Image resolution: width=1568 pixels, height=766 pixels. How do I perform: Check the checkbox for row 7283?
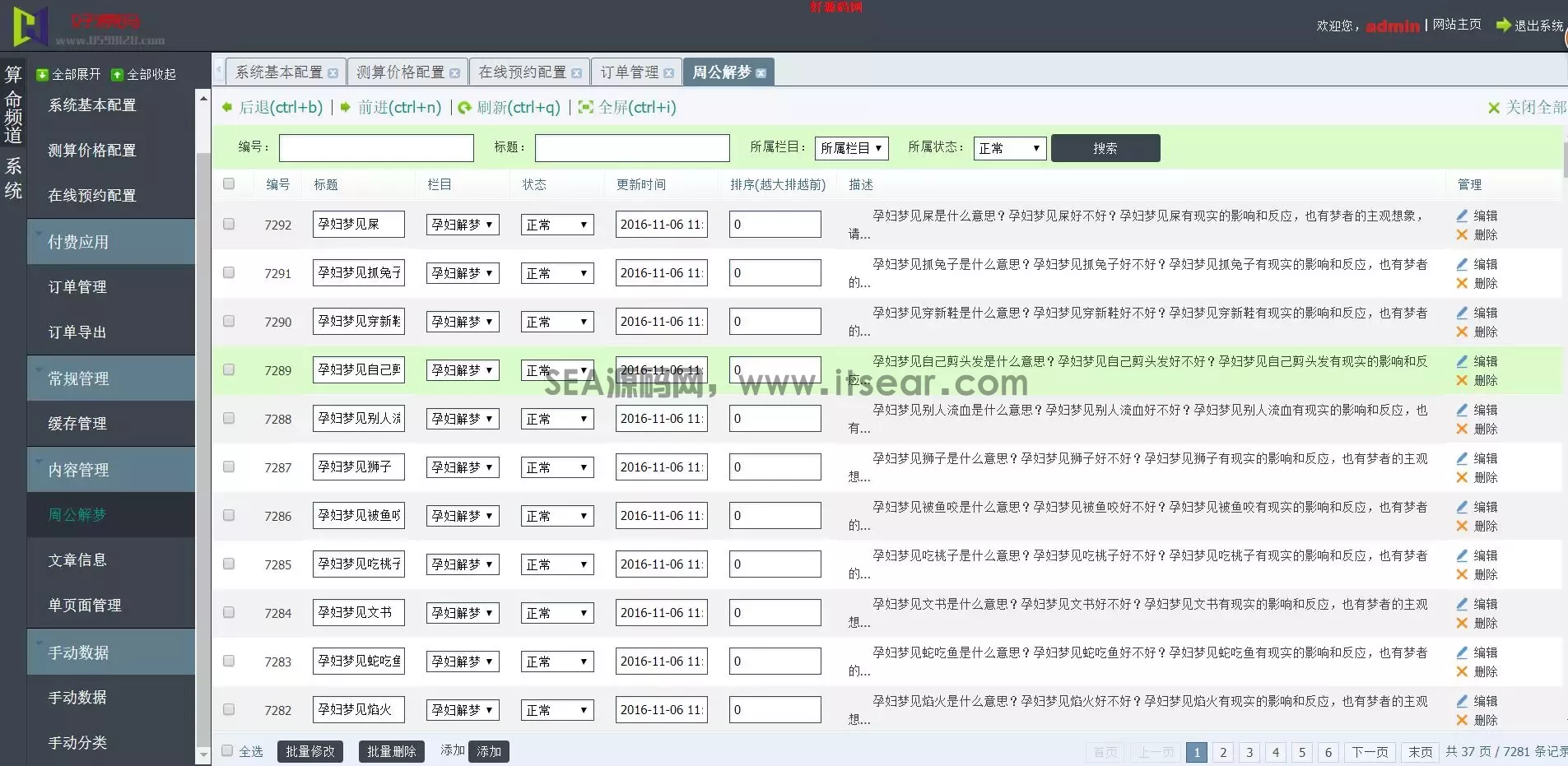[x=229, y=661]
